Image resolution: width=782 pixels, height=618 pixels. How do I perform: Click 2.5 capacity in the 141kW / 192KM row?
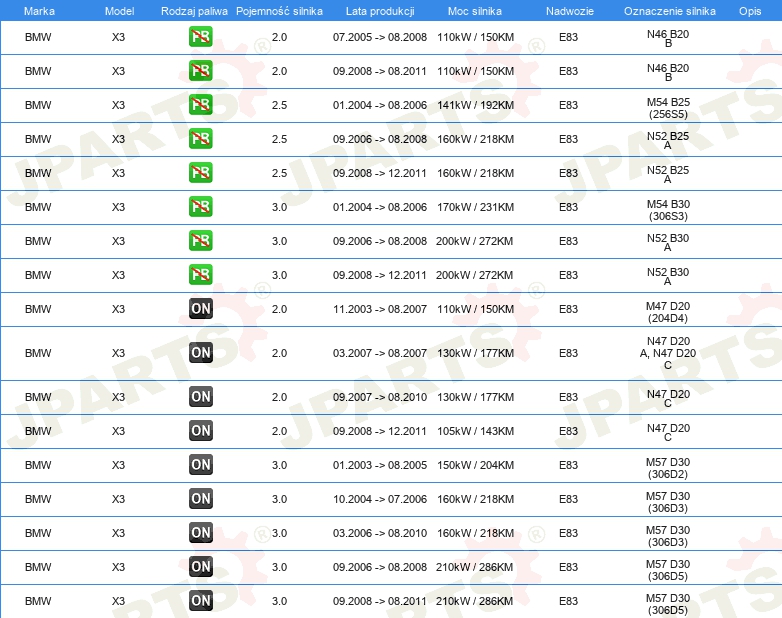pyautogui.click(x=279, y=105)
